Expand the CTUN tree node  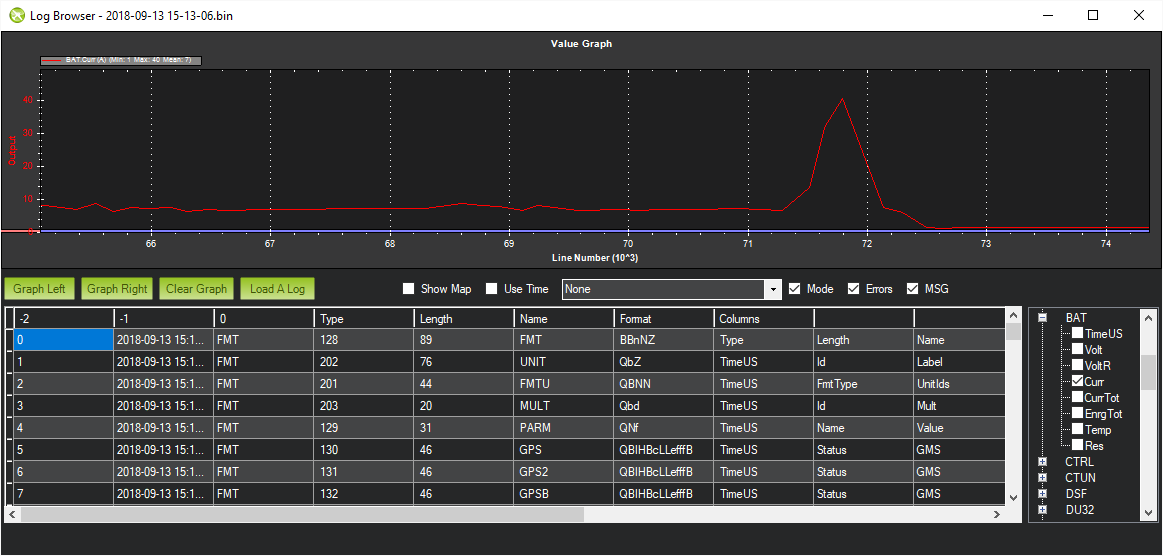(x=1042, y=478)
